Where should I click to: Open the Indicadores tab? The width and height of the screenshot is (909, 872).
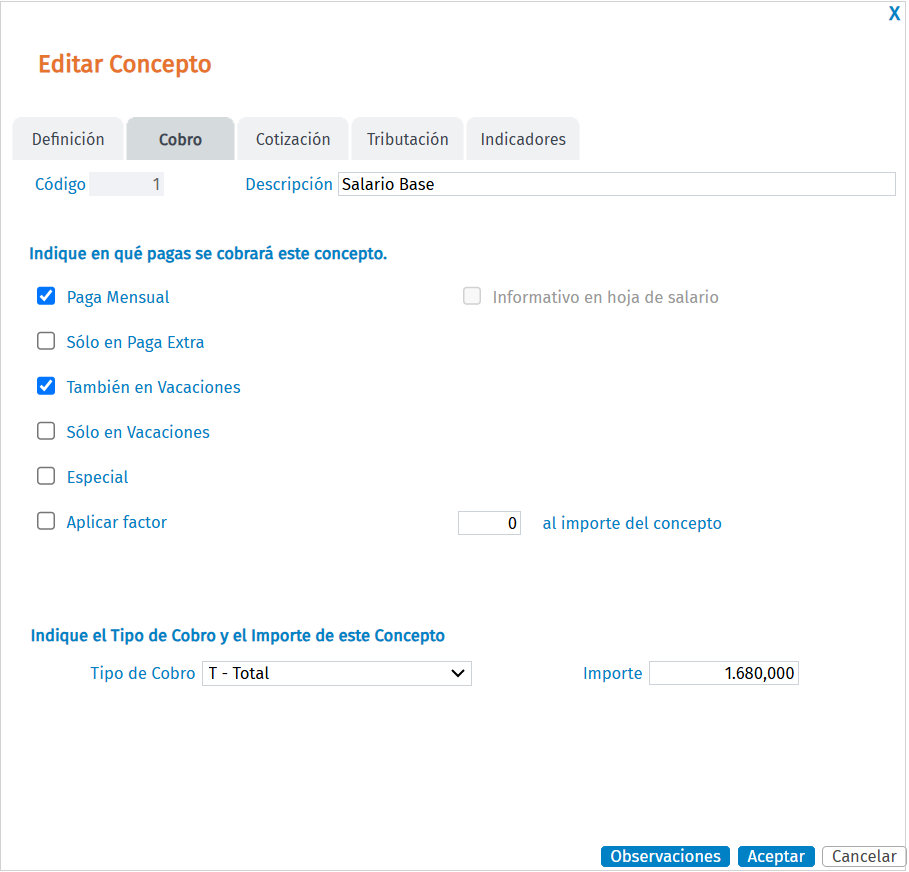click(x=523, y=140)
